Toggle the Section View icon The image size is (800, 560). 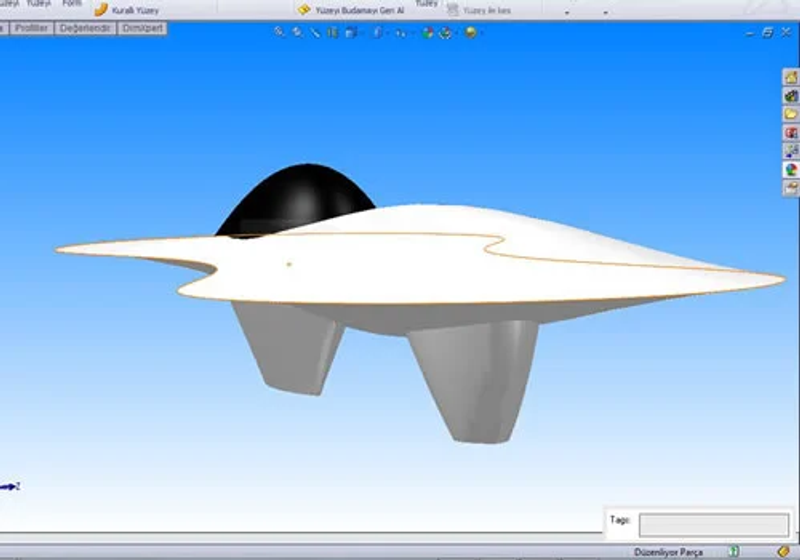[x=333, y=33]
